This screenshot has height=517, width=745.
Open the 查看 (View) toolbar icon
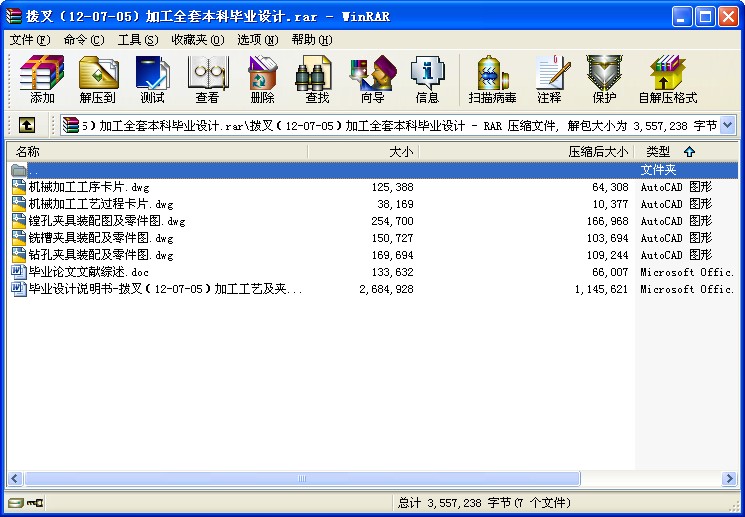tap(207, 79)
